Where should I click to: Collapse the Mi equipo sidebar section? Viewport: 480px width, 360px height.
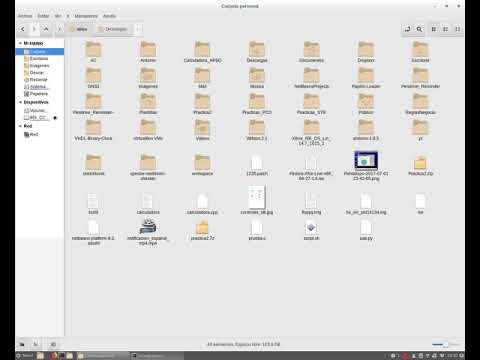20,43
